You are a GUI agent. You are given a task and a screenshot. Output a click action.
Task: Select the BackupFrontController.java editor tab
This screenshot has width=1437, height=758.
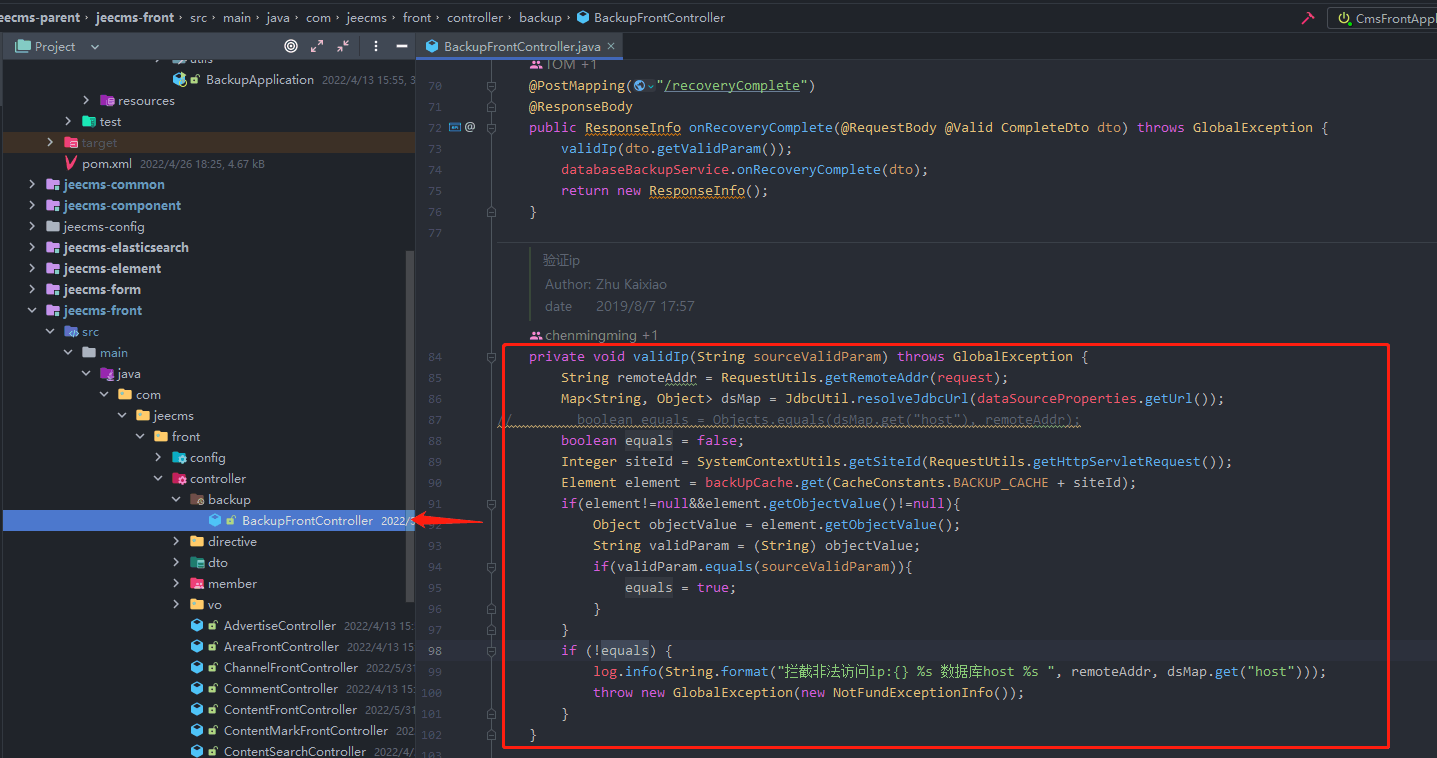coord(520,46)
